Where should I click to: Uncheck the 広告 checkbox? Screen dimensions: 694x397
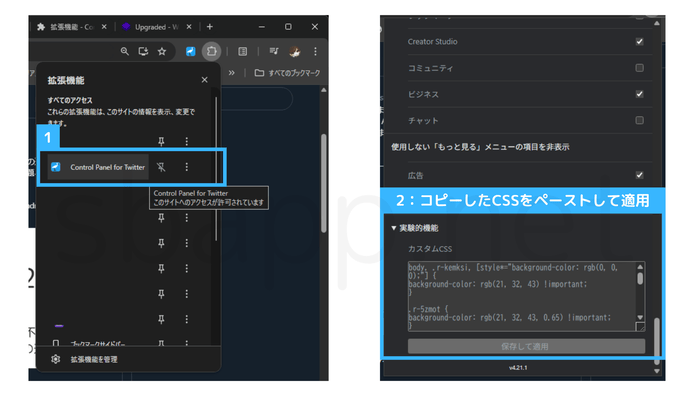[x=639, y=175]
